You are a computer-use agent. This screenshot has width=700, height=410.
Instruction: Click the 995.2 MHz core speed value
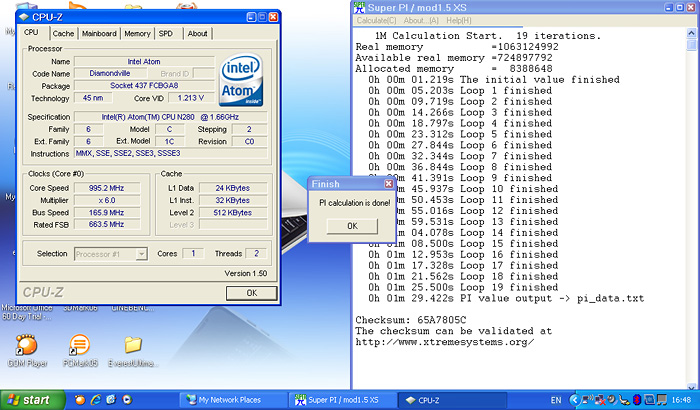[x=107, y=188]
